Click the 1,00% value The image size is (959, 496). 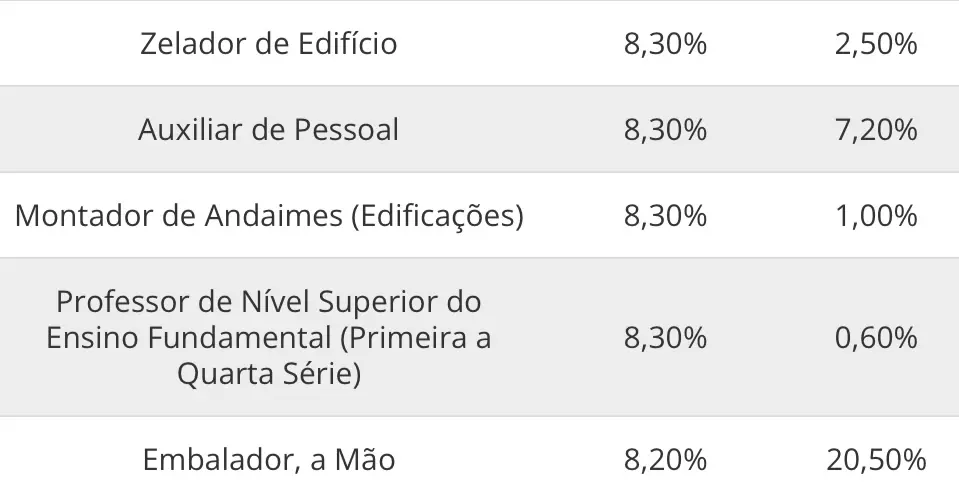(876, 216)
